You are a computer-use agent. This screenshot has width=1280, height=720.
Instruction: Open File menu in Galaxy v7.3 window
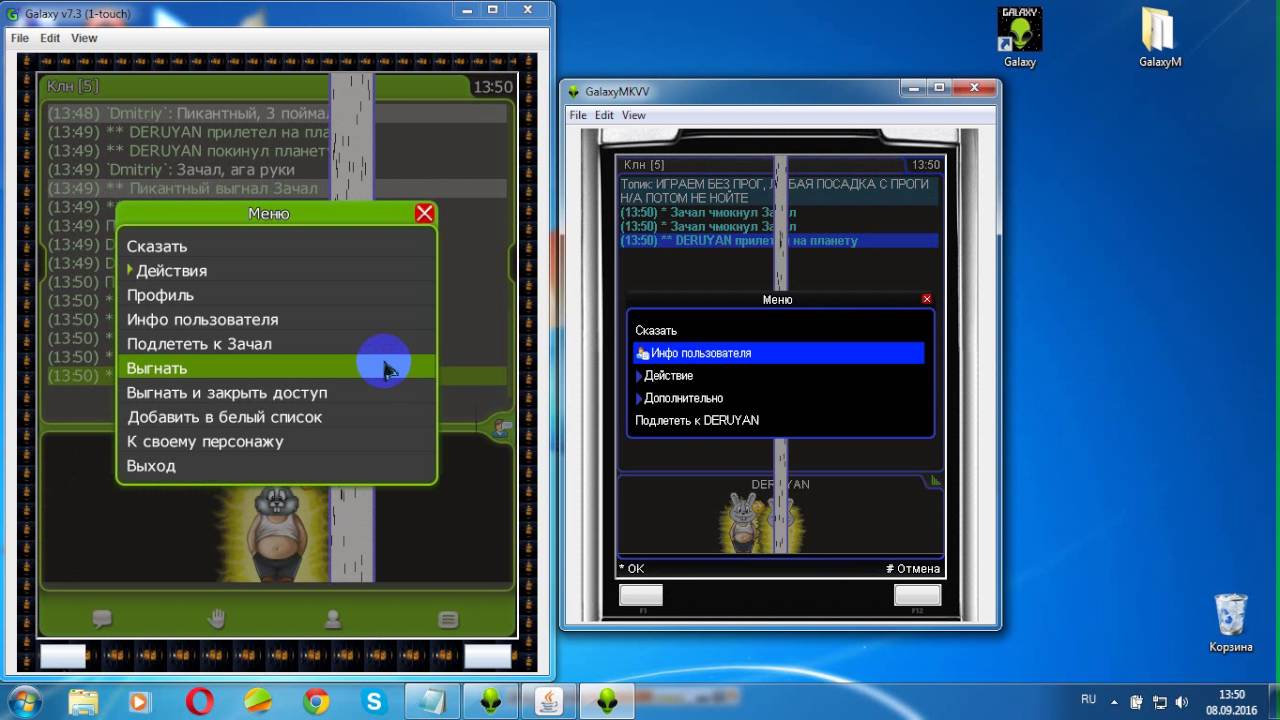point(20,38)
